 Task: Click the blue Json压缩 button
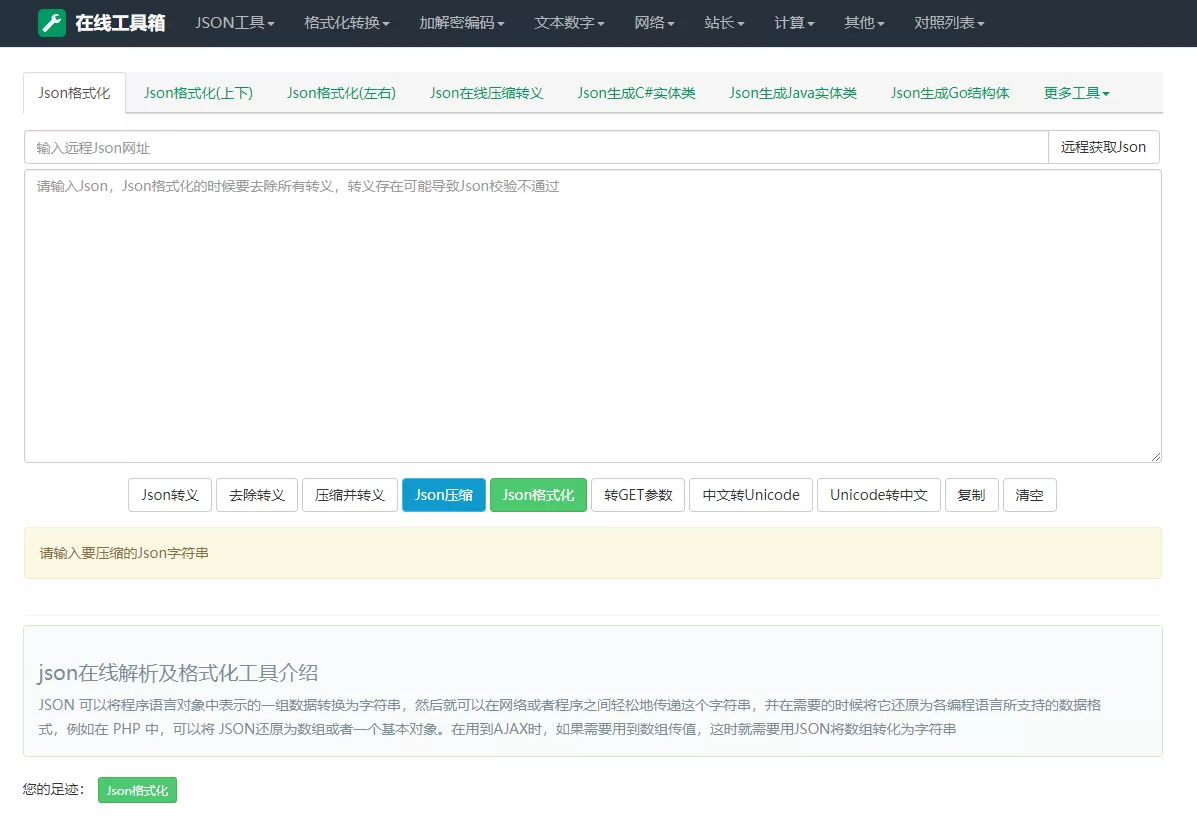[x=443, y=494]
